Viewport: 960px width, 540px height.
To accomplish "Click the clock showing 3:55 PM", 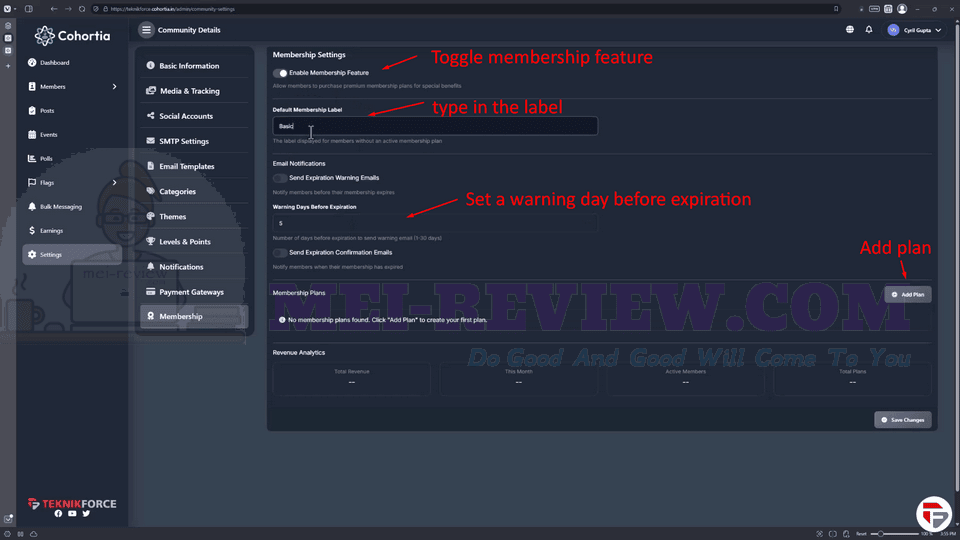I will [x=948, y=534].
